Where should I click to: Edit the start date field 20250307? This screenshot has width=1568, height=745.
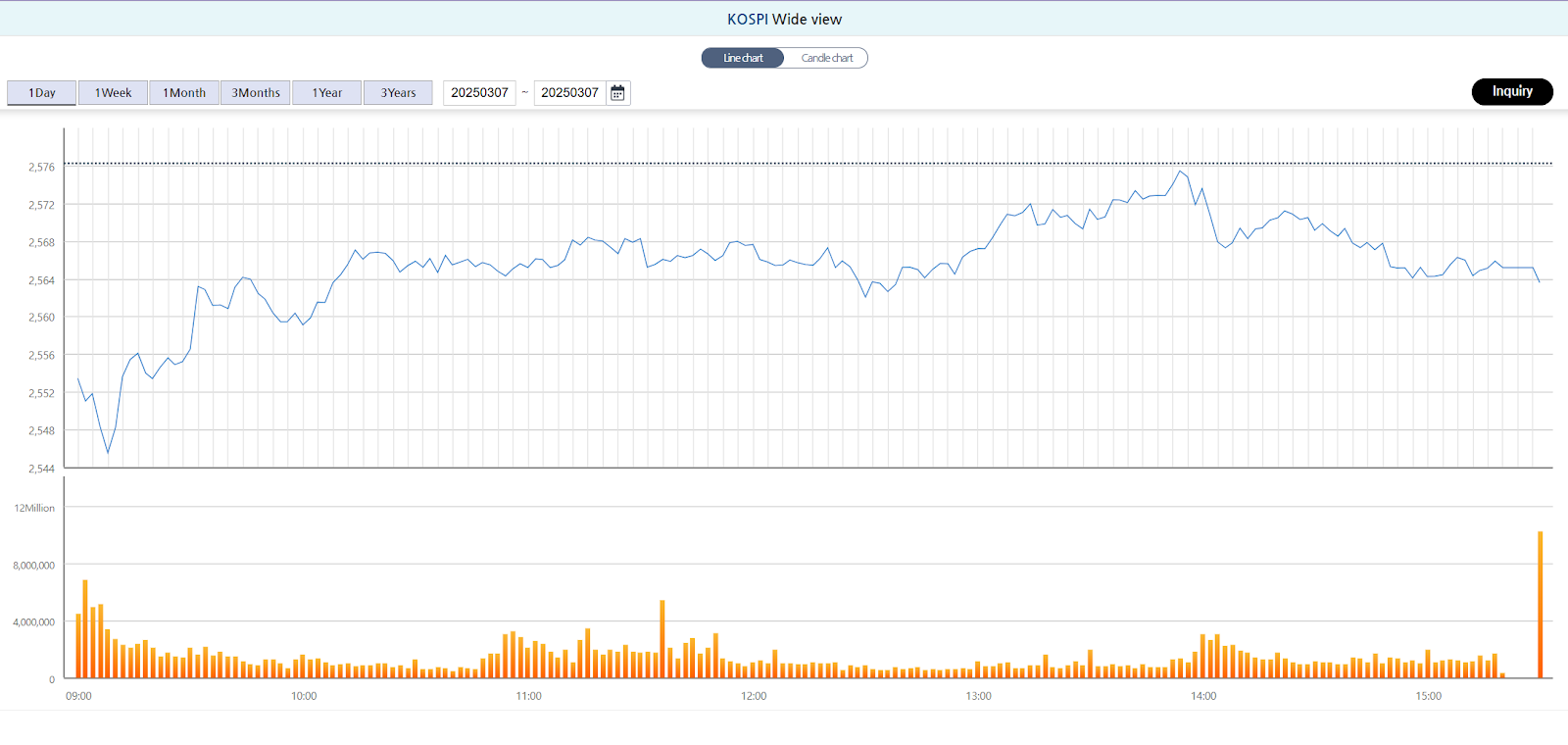[479, 93]
